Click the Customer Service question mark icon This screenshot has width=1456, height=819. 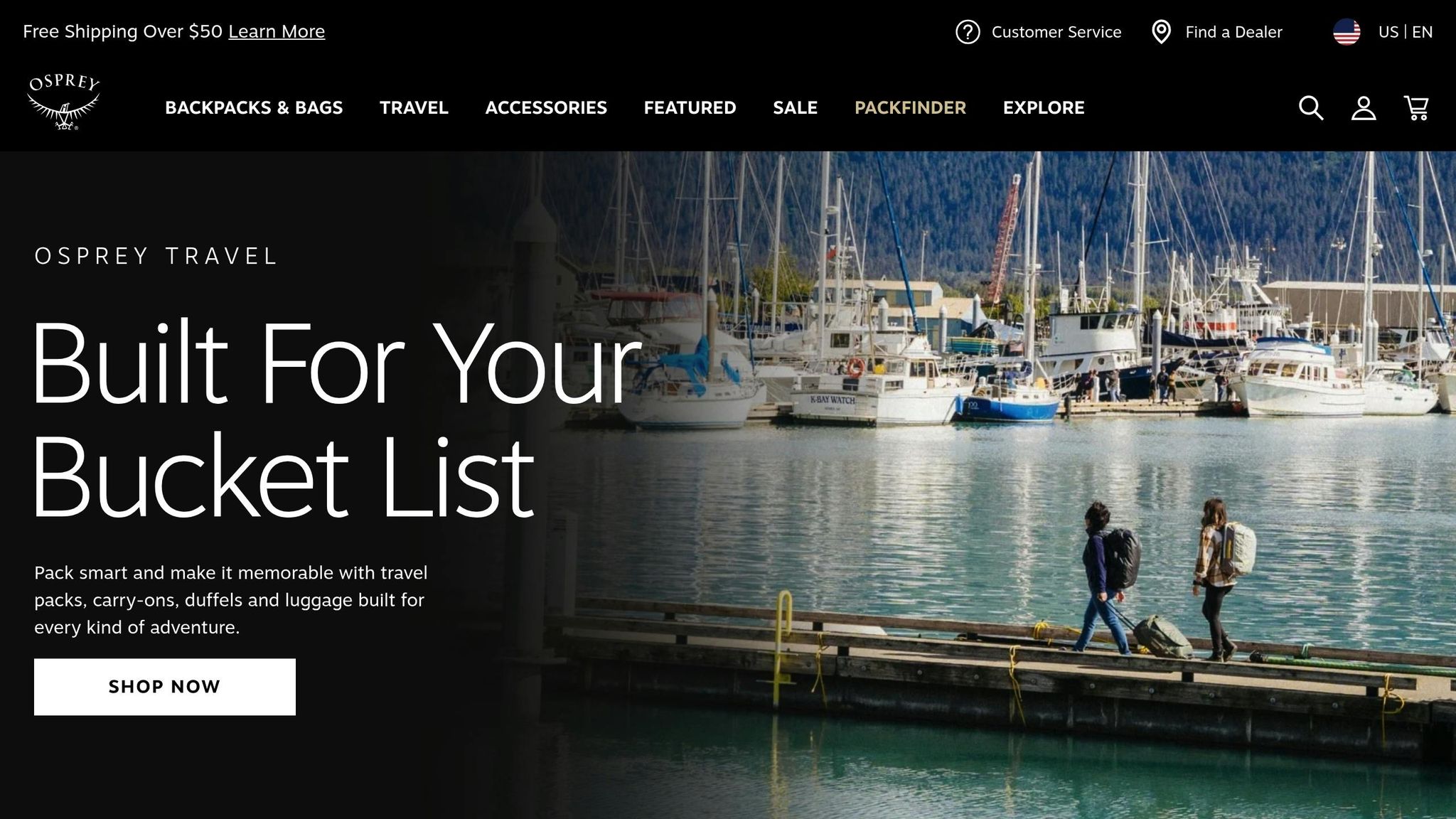(x=968, y=32)
